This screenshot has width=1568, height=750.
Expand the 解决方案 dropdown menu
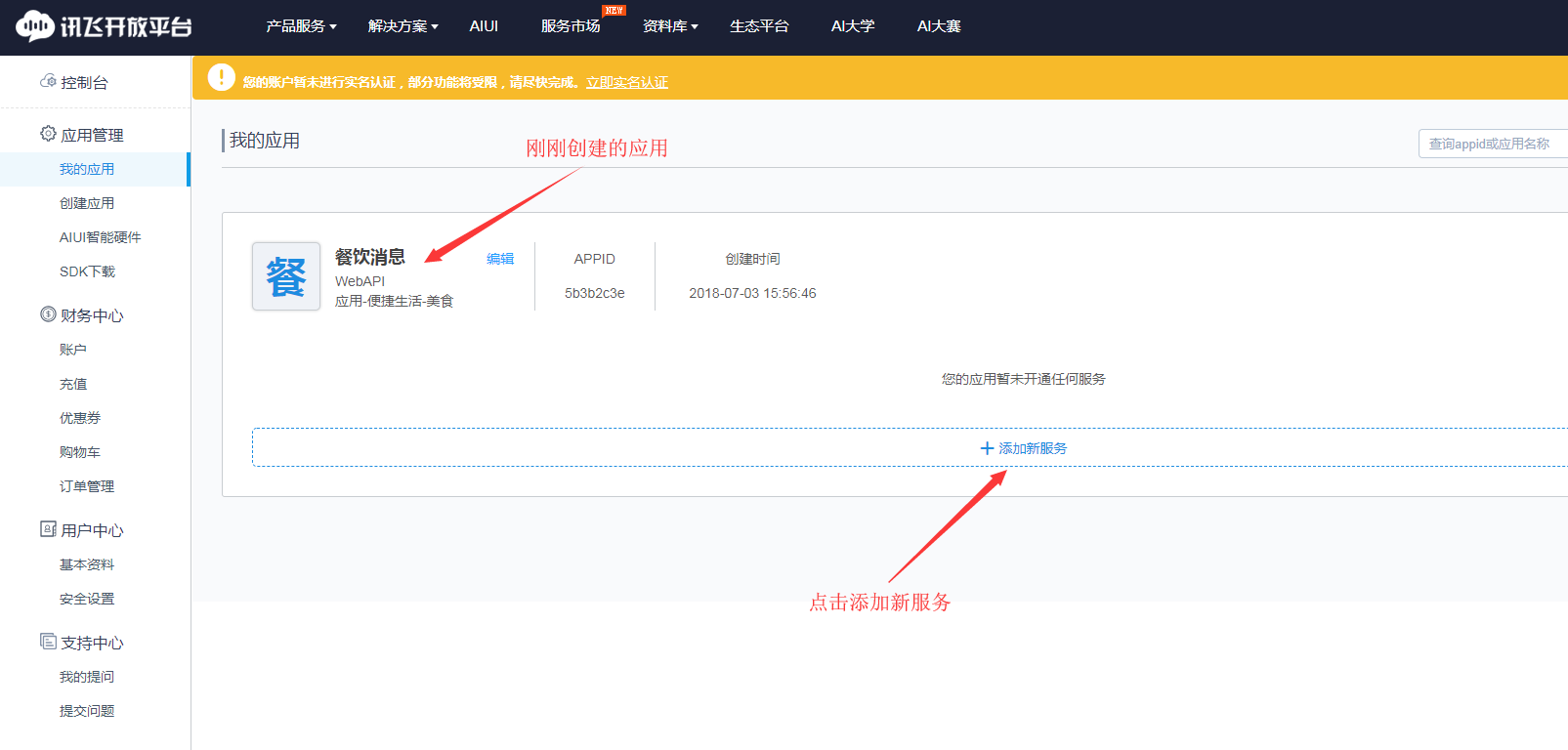point(403,26)
